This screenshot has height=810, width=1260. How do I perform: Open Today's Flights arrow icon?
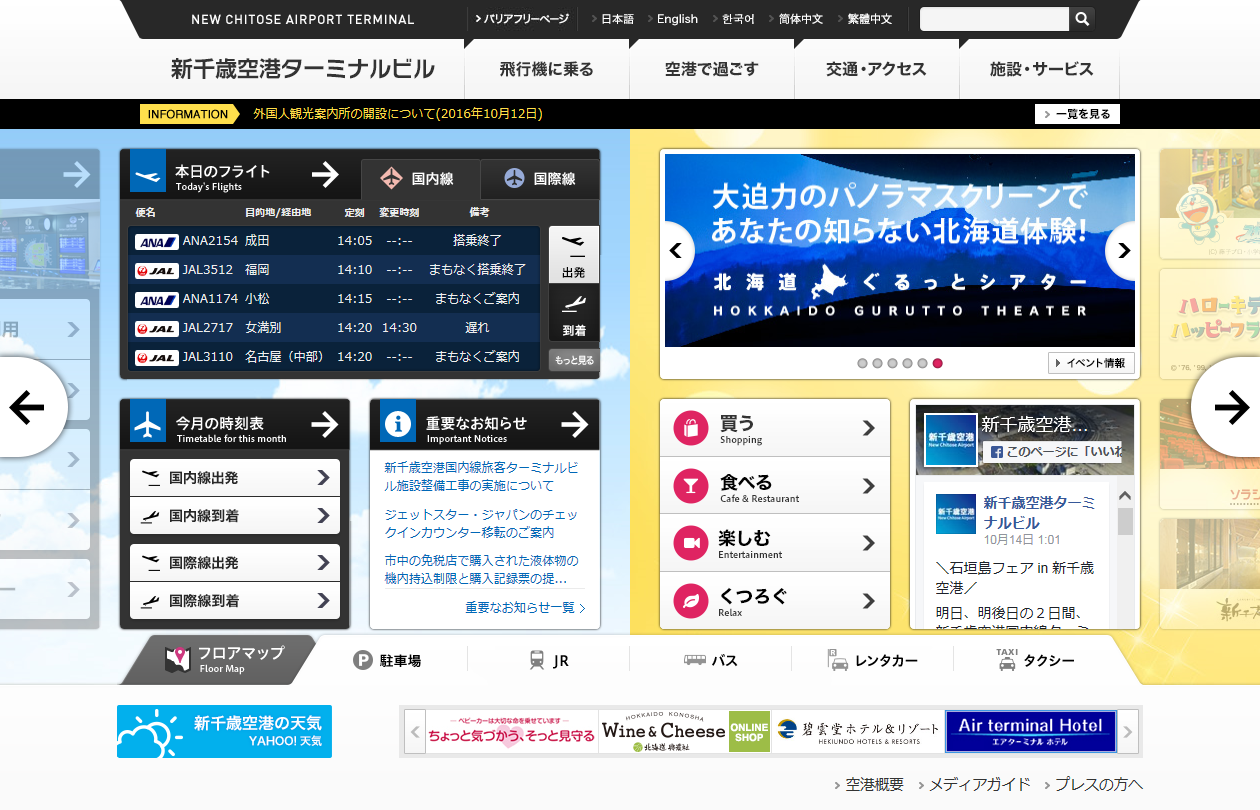click(x=325, y=175)
